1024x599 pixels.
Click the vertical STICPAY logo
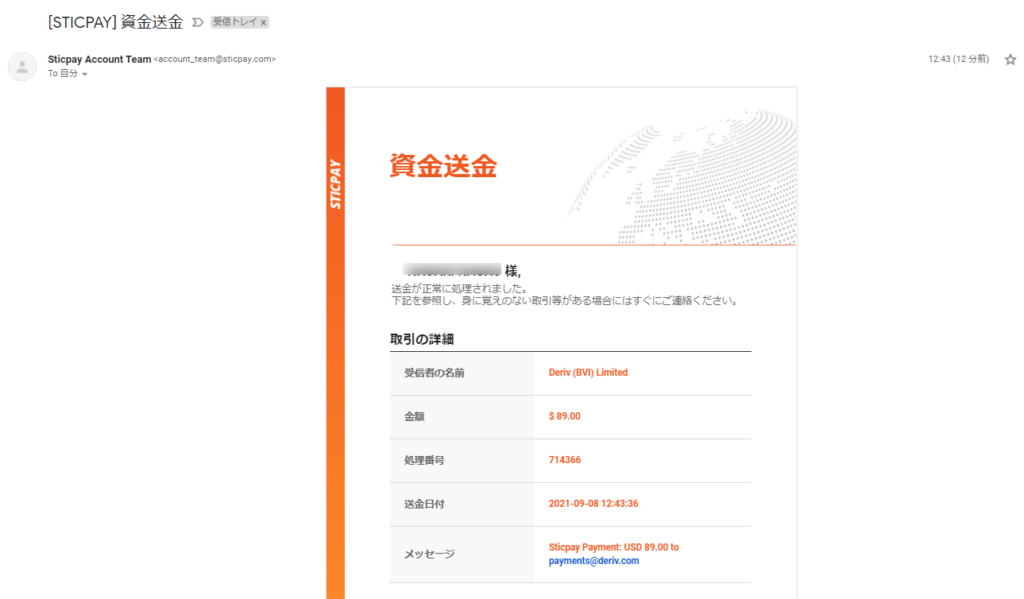(336, 184)
